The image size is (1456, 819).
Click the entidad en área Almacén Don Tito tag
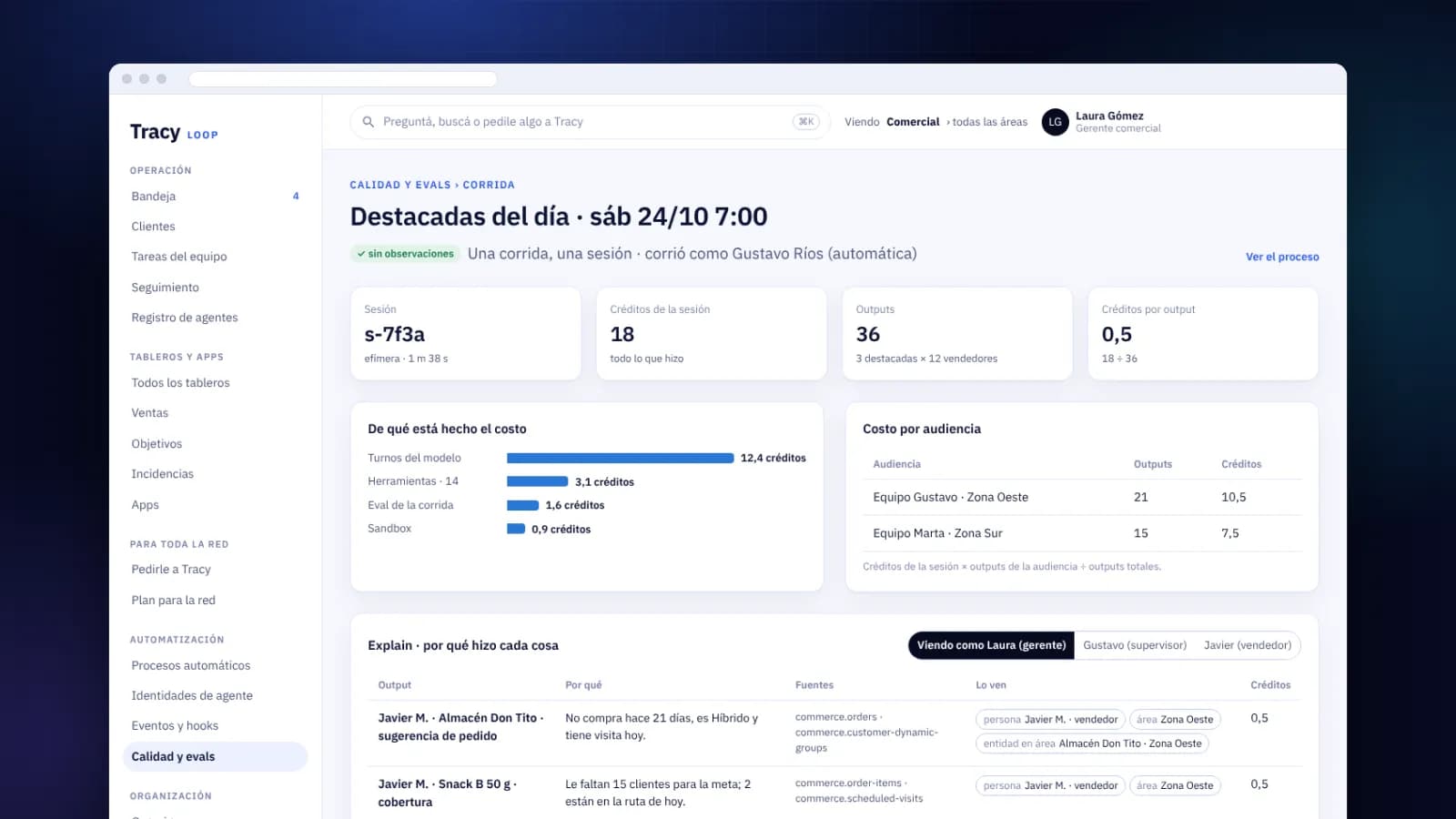pos(1092,743)
